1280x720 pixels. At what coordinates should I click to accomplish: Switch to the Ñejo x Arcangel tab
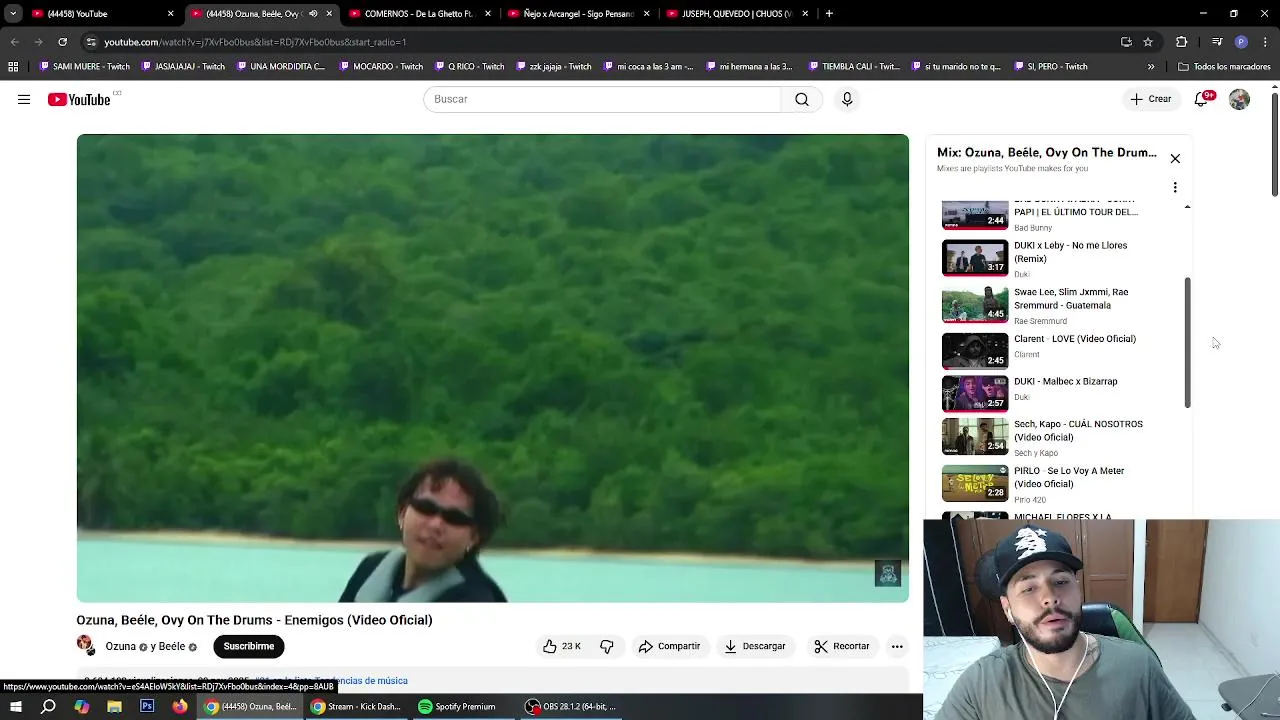tap(578, 14)
